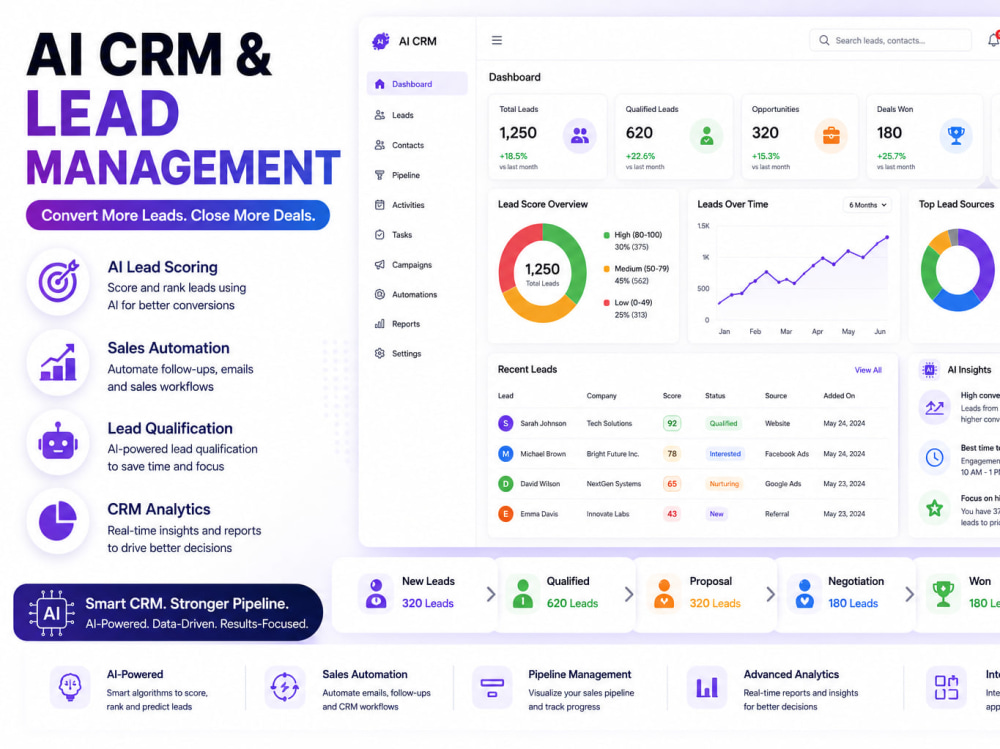Select the Negotiation pipeline stage icon
This screenshot has height=749, width=1000.
[x=805, y=593]
